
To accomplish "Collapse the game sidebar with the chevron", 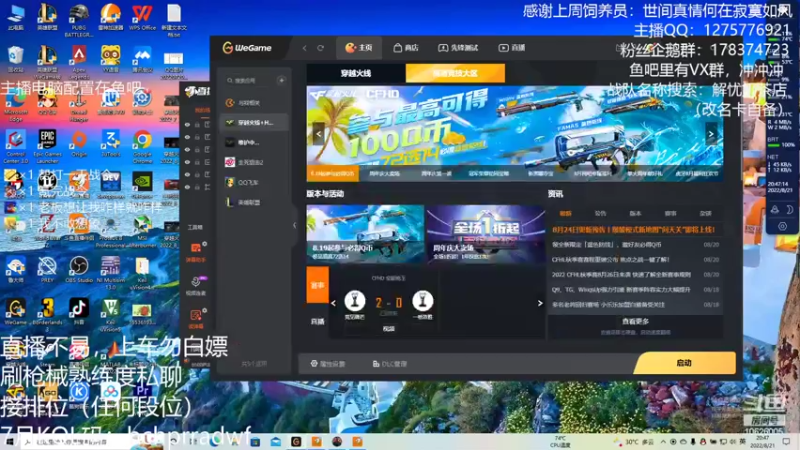I will [x=294, y=225].
